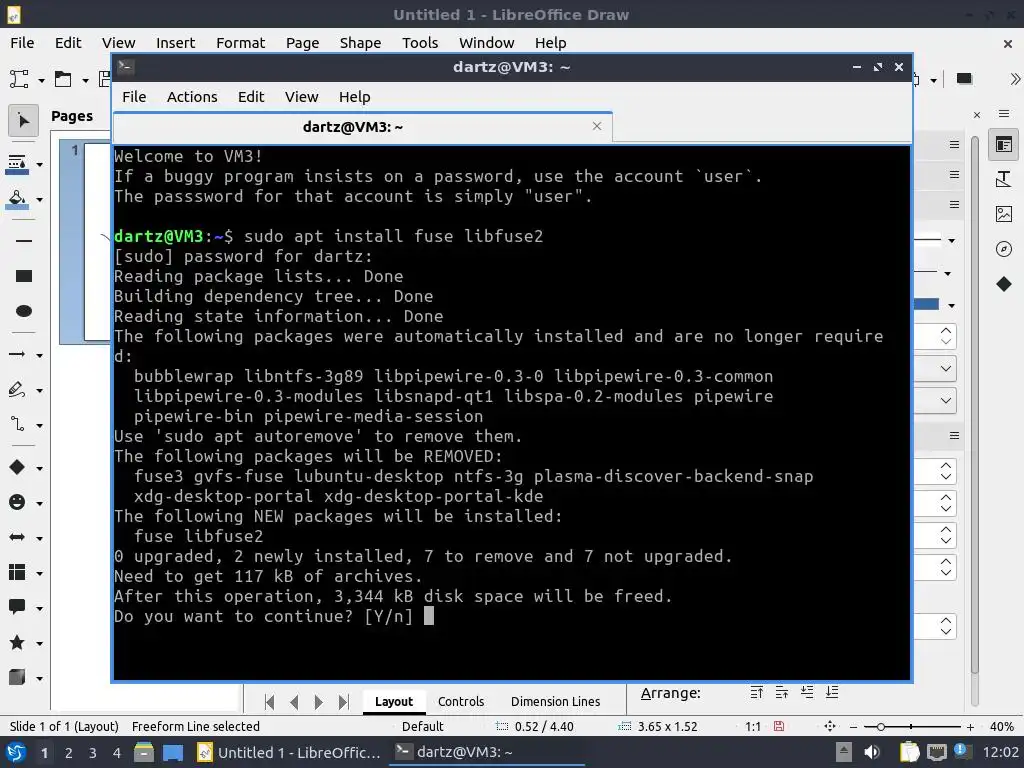This screenshot has height=768, width=1024.
Task: Choose the Ellipse tool
Action: tap(24, 311)
